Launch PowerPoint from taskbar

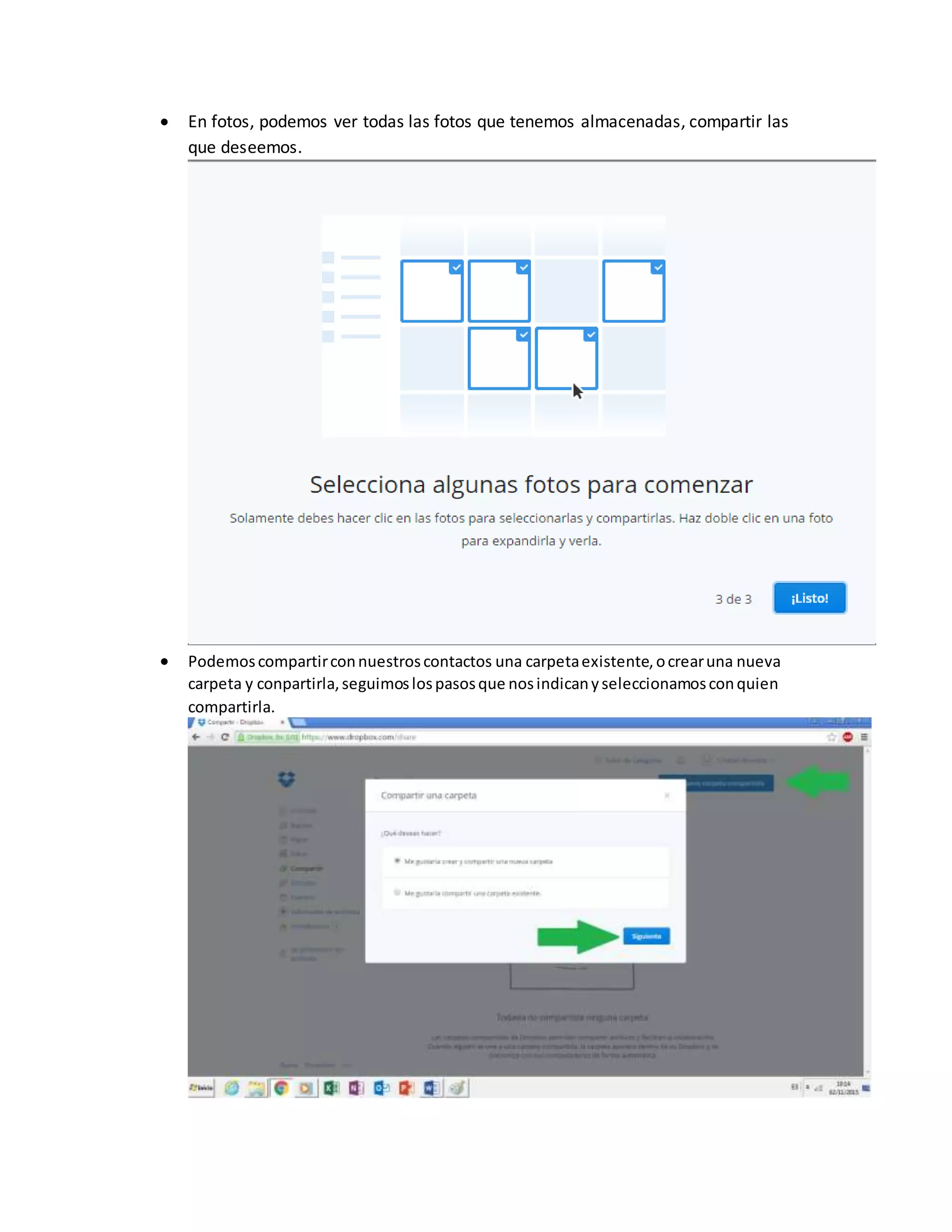tap(406, 1088)
